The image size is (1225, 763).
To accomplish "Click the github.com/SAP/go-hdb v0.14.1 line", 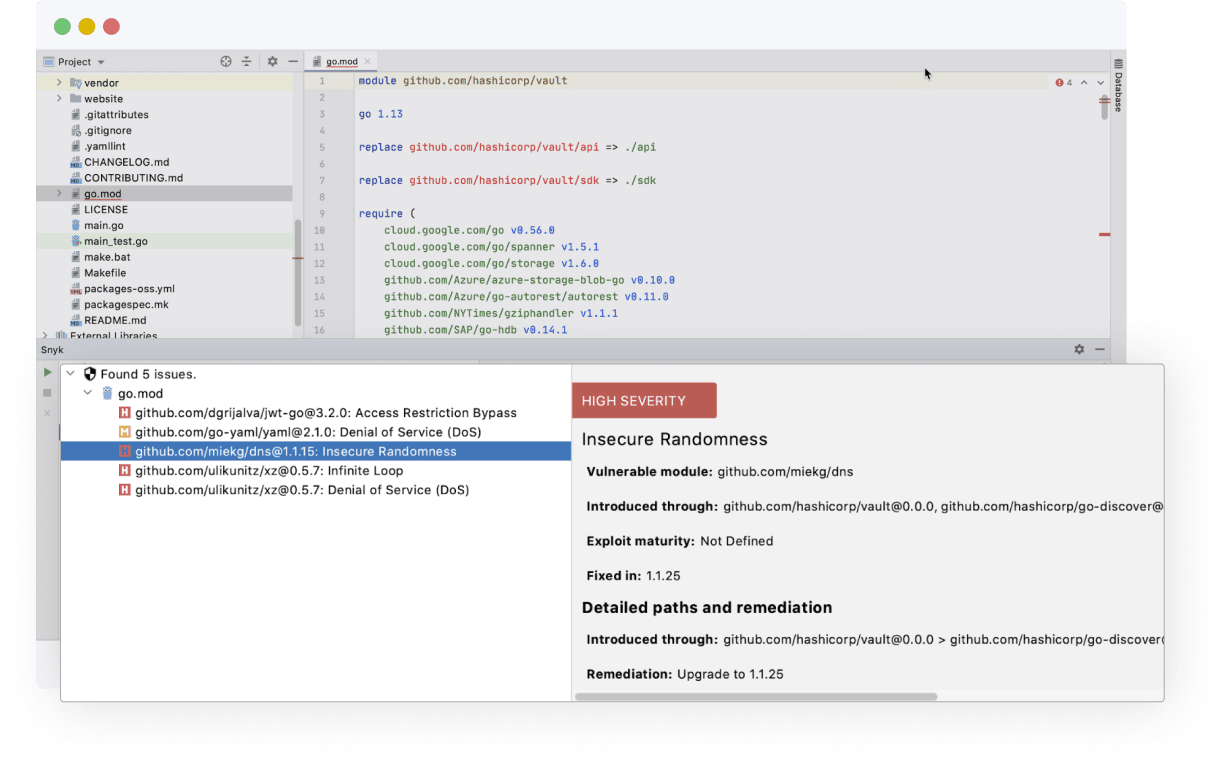I will [x=476, y=330].
